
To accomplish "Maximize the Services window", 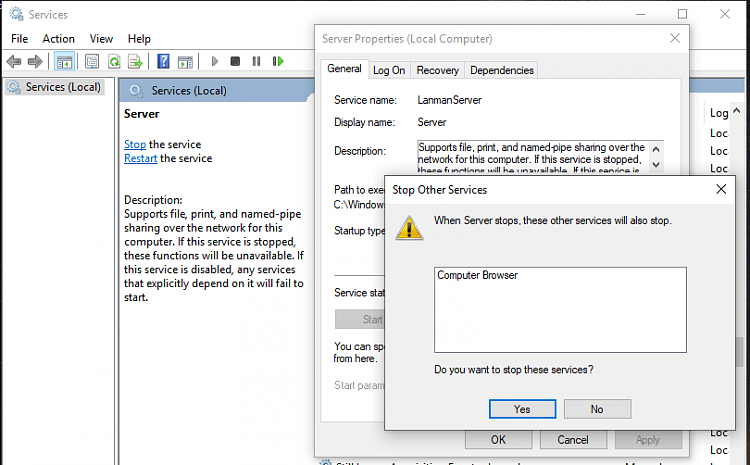I will point(682,14).
